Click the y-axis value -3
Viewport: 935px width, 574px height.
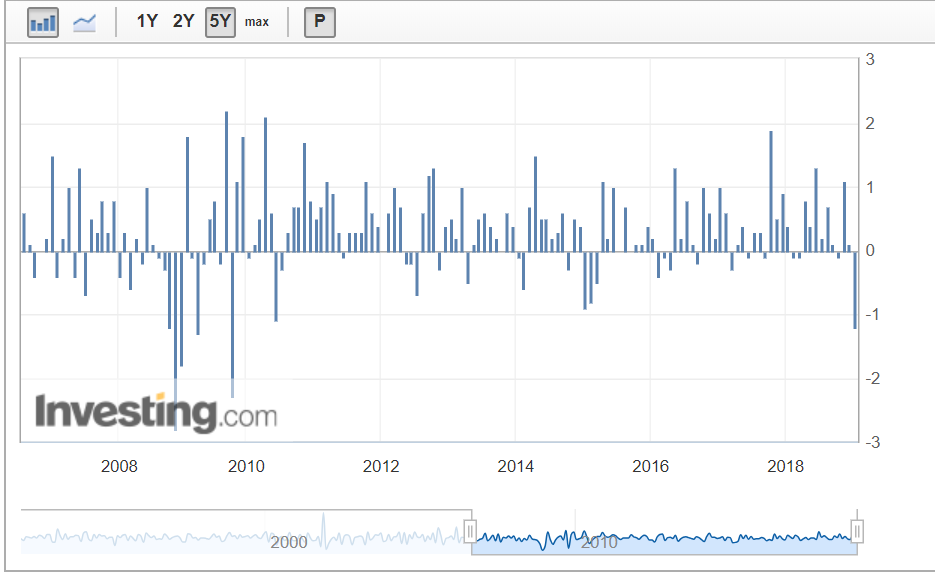click(872, 442)
